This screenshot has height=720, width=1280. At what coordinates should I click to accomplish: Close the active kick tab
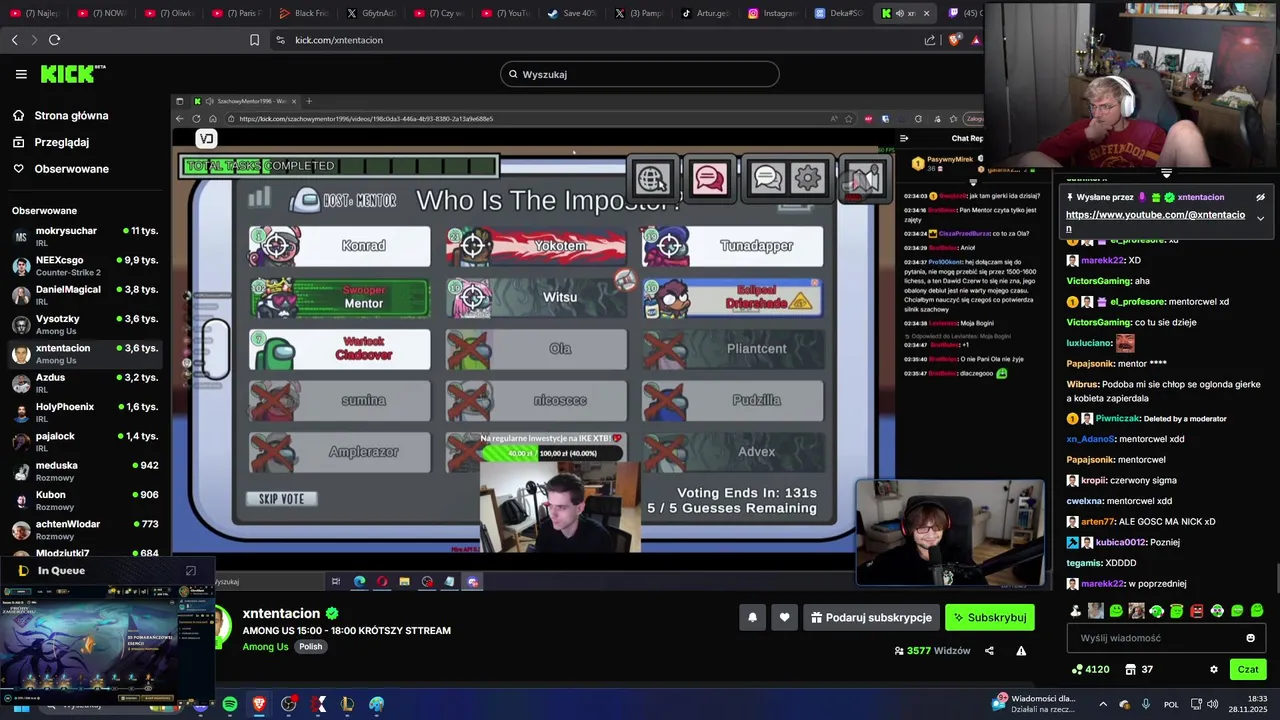tap(926, 13)
